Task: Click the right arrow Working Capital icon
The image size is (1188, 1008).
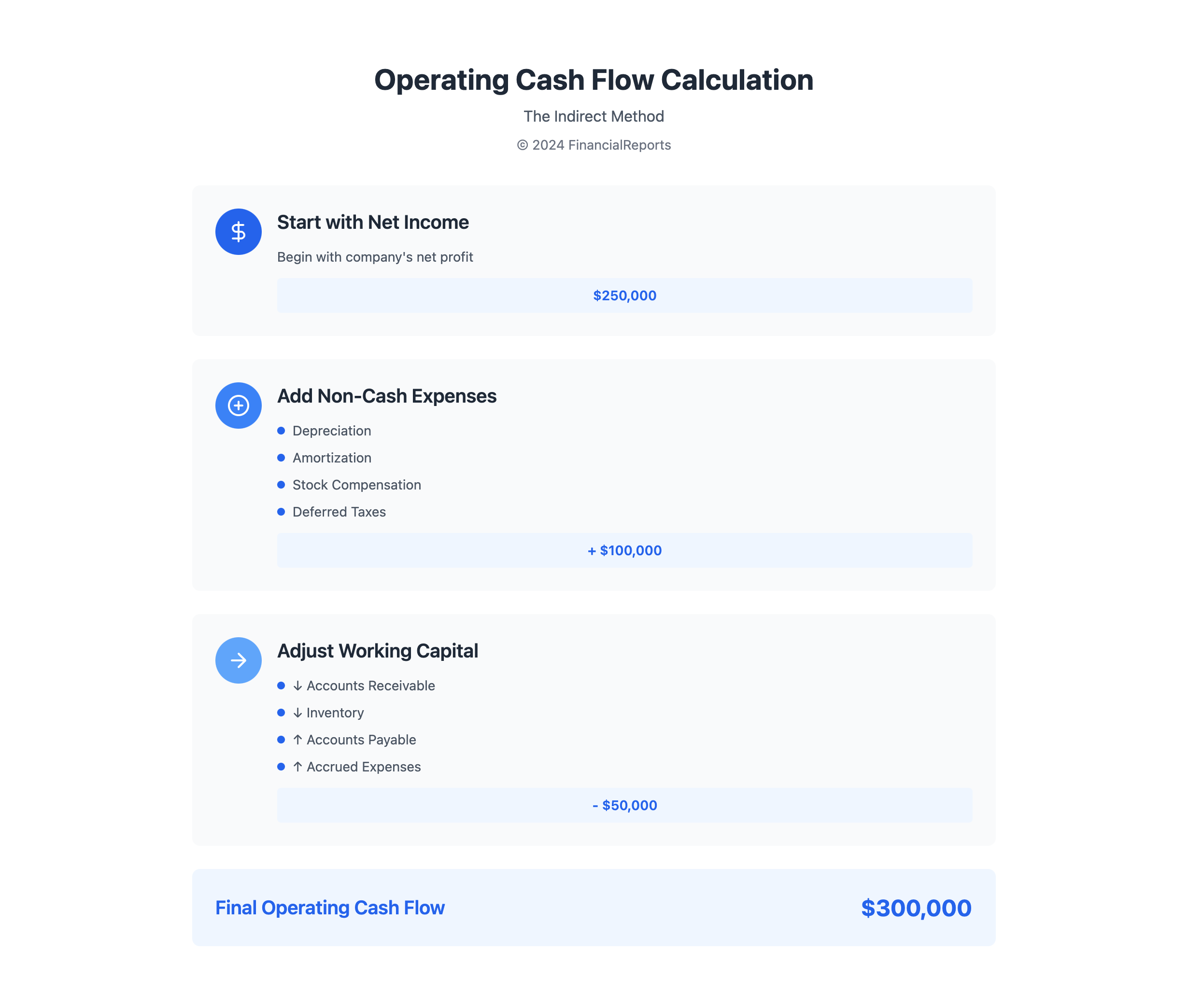Action: coord(238,660)
